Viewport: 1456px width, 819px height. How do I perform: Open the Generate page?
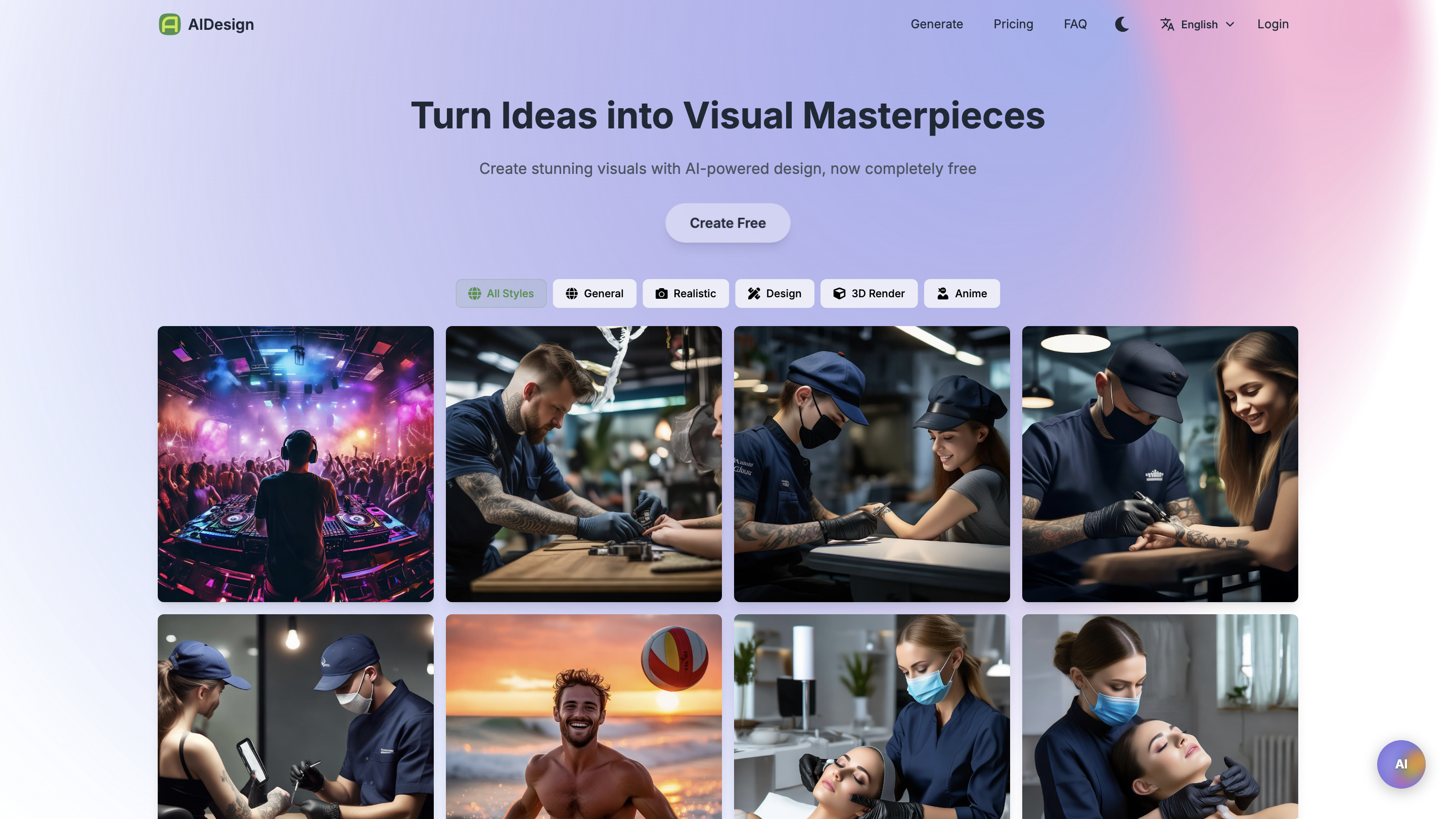937,24
